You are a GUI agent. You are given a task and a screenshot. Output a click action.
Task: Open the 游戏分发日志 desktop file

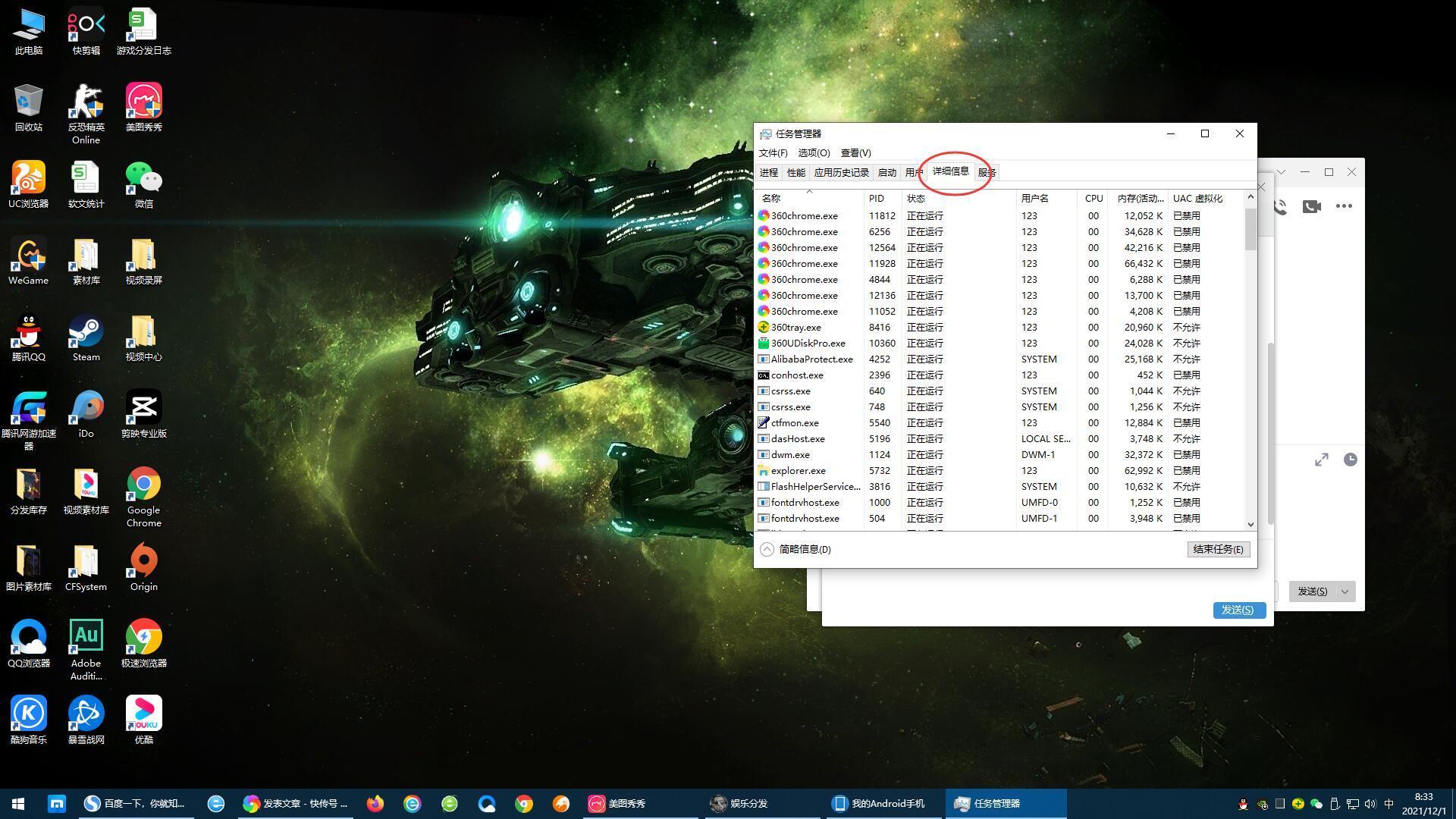pos(143,32)
